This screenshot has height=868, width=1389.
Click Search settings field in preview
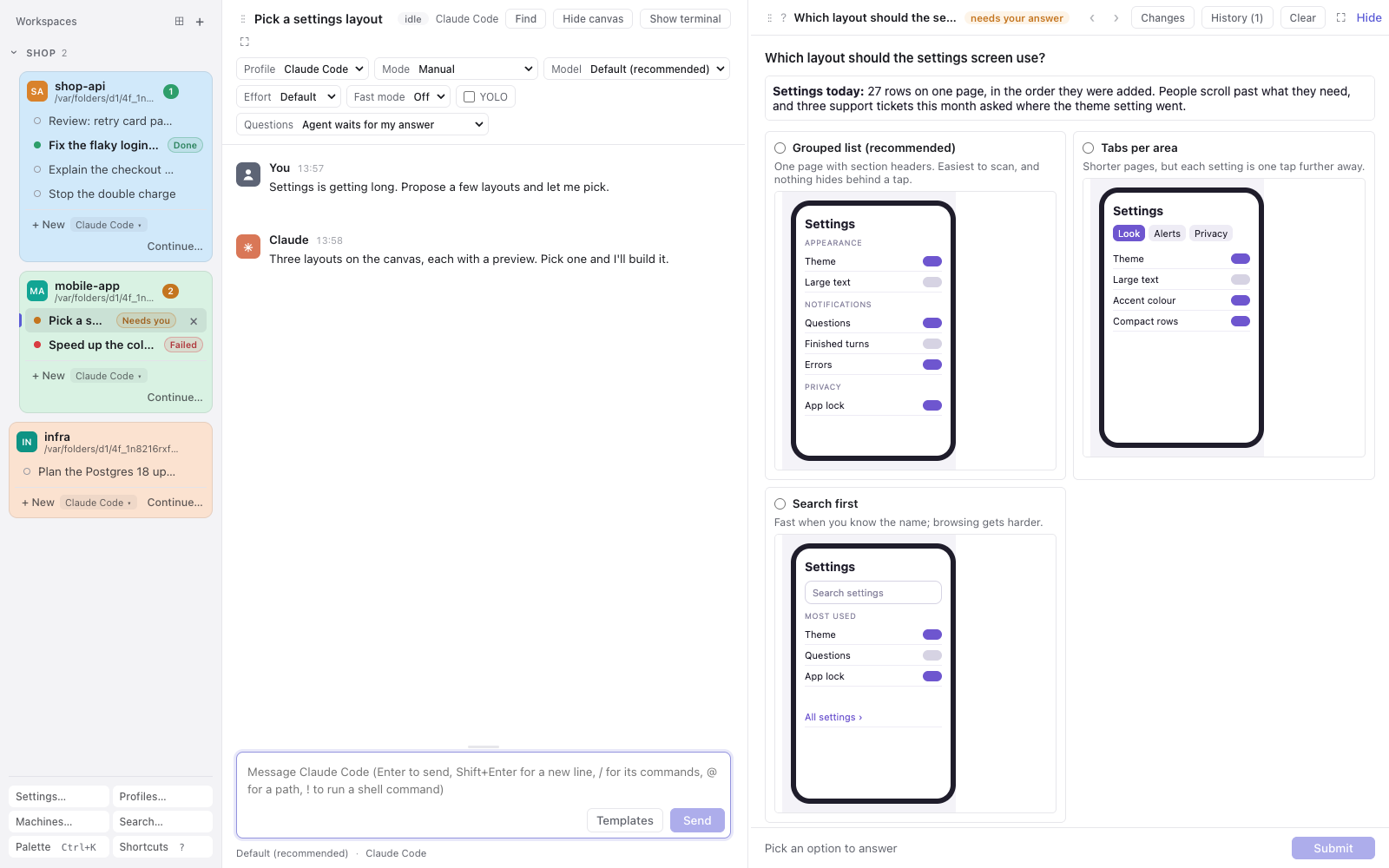[872, 593]
